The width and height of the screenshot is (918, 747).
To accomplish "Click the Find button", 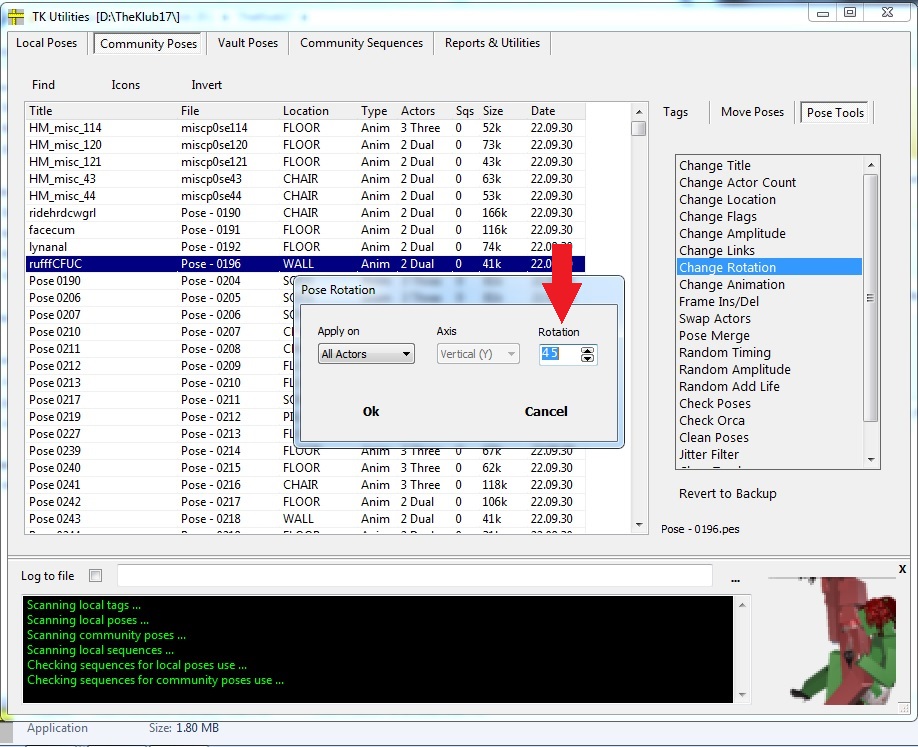I will pos(43,85).
